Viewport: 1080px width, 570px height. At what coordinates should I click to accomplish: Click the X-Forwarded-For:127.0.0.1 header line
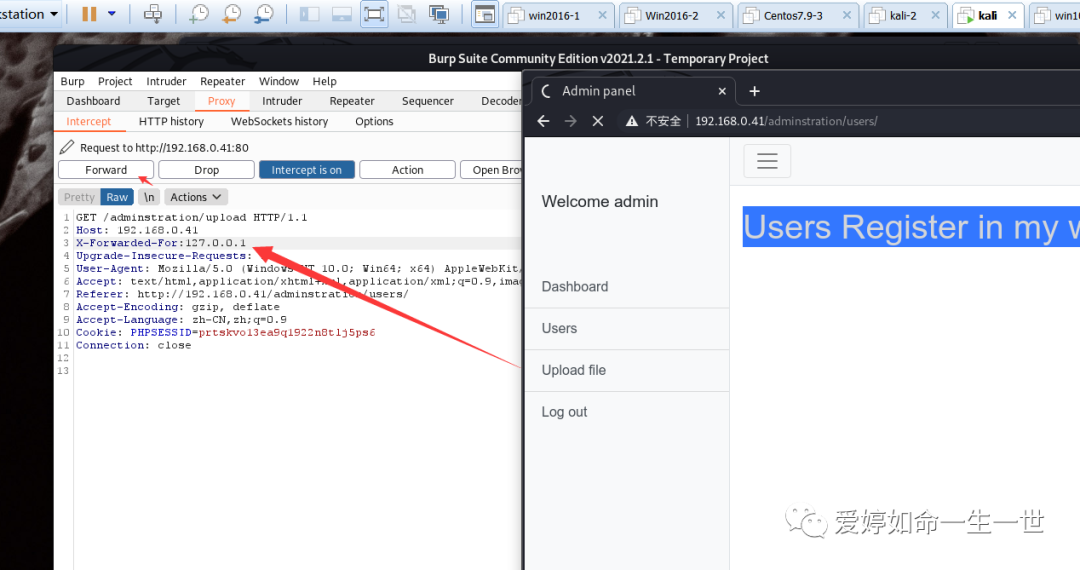point(160,243)
